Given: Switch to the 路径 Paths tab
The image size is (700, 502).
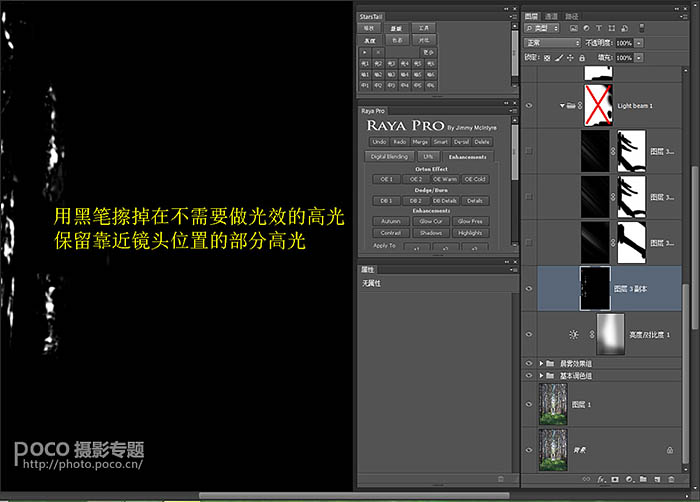Looking at the screenshot, I should (571, 17).
